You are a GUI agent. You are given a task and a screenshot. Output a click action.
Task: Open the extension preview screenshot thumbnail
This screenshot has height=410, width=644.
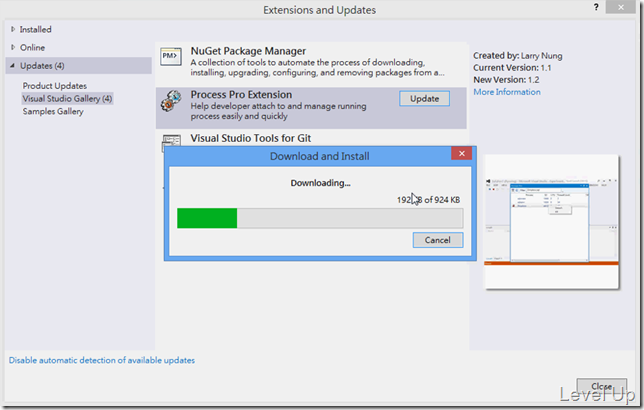[x=552, y=222]
